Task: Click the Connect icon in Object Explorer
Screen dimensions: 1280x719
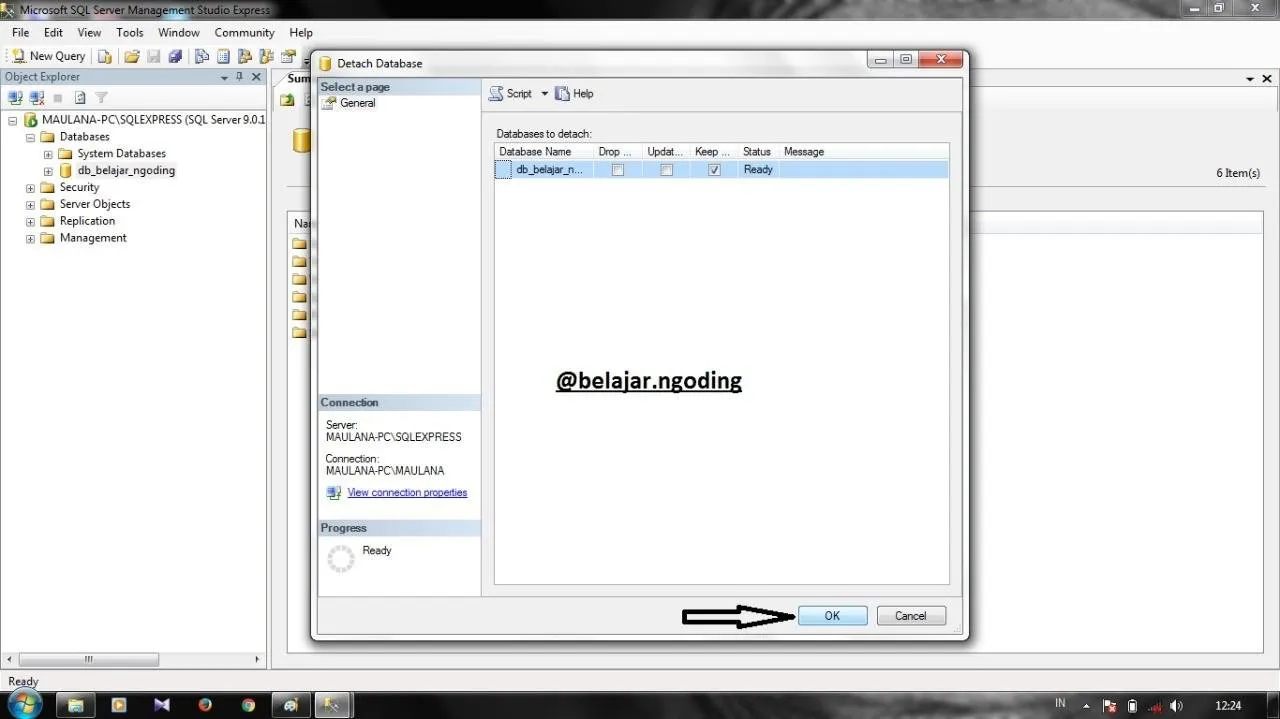Action: click(x=15, y=97)
